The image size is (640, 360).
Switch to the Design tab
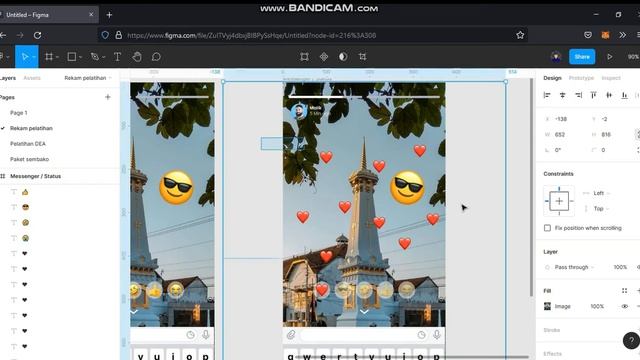[552, 78]
